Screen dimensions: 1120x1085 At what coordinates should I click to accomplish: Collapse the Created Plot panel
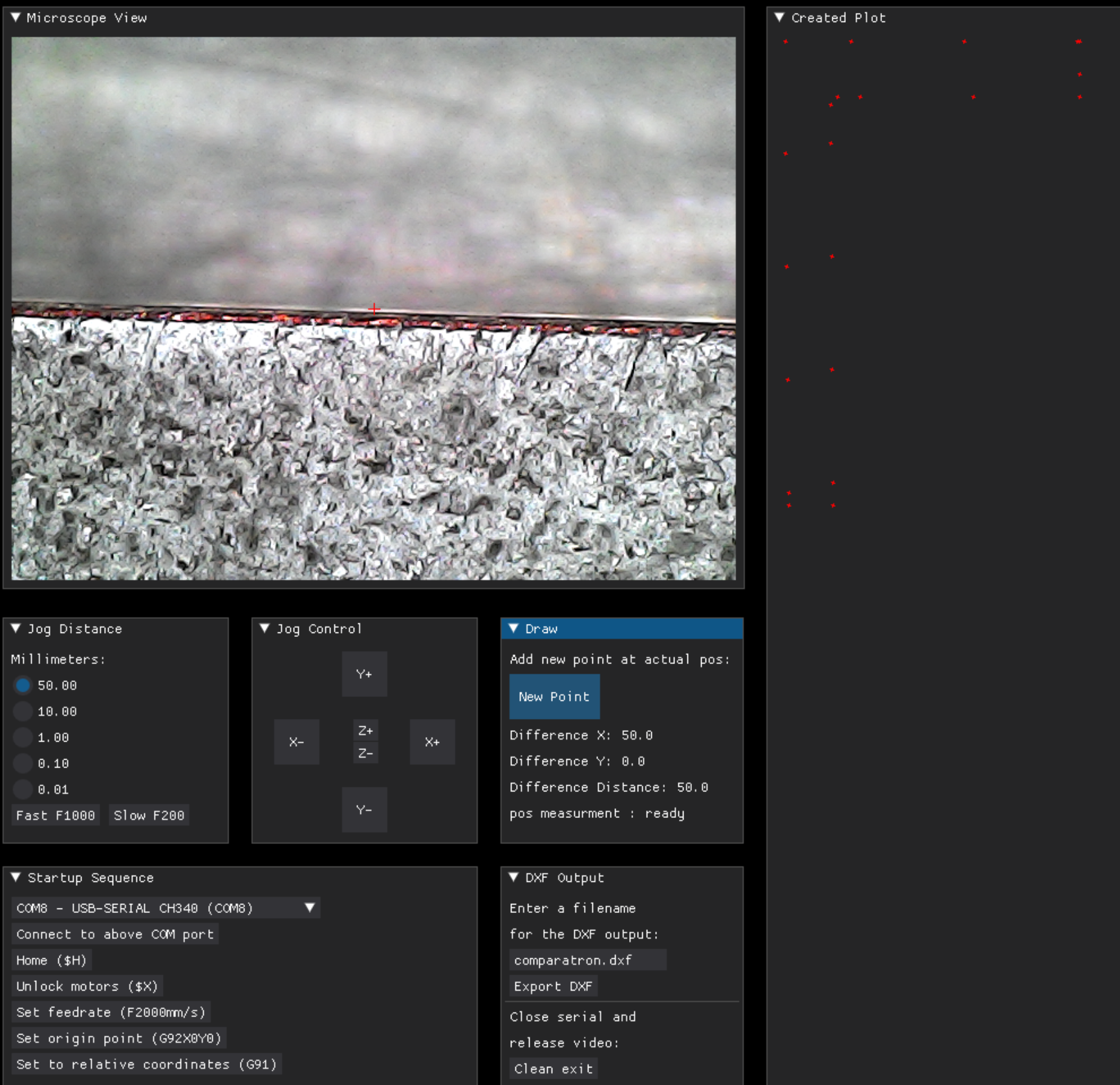[x=779, y=17]
